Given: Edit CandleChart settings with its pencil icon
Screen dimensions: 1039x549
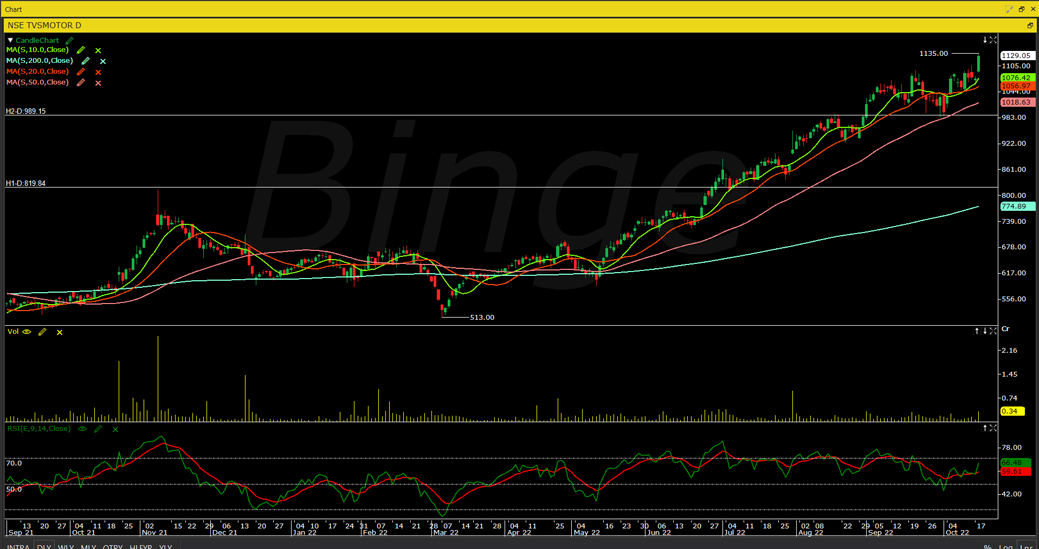Looking at the screenshot, I should coord(68,40).
